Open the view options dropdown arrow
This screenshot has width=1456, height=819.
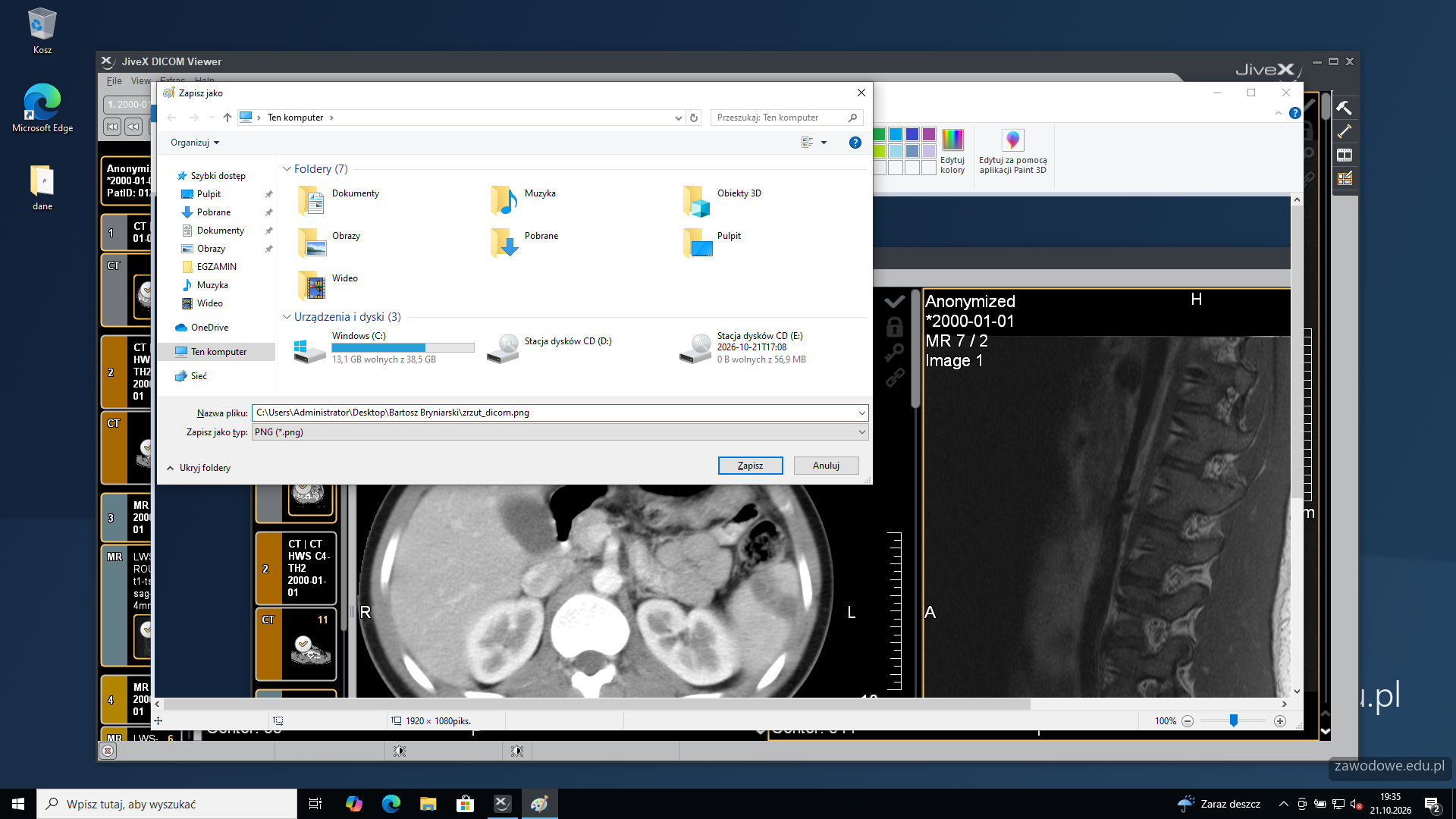(x=824, y=143)
